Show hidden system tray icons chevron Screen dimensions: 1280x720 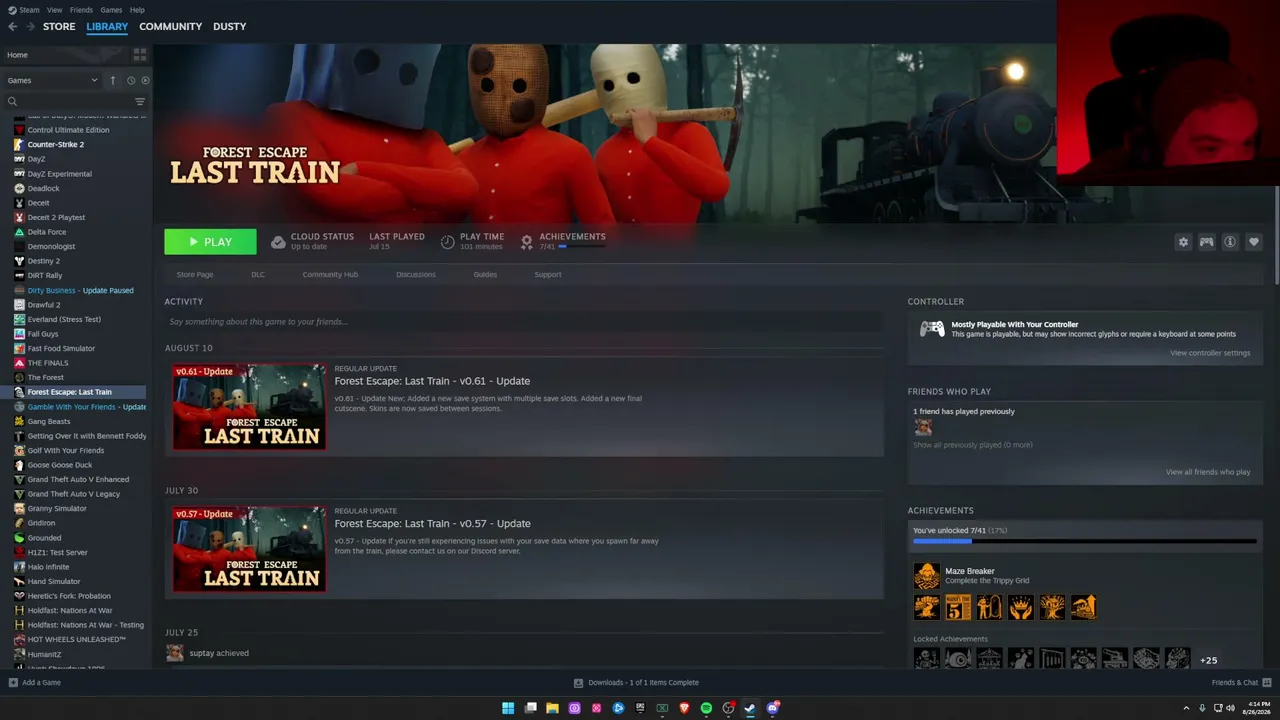click(x=1186, y=708)
